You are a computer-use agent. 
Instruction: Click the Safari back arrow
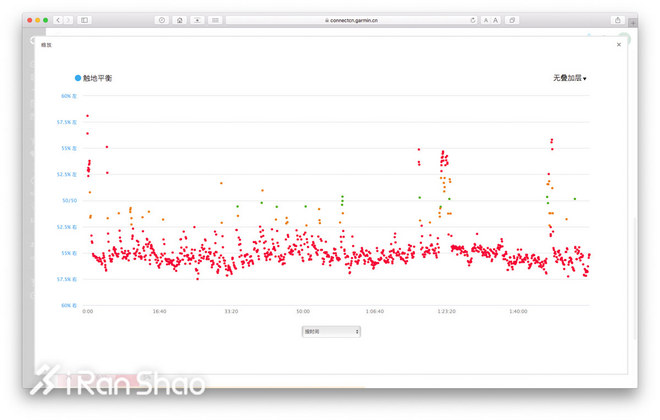click(x=57, y=20)
